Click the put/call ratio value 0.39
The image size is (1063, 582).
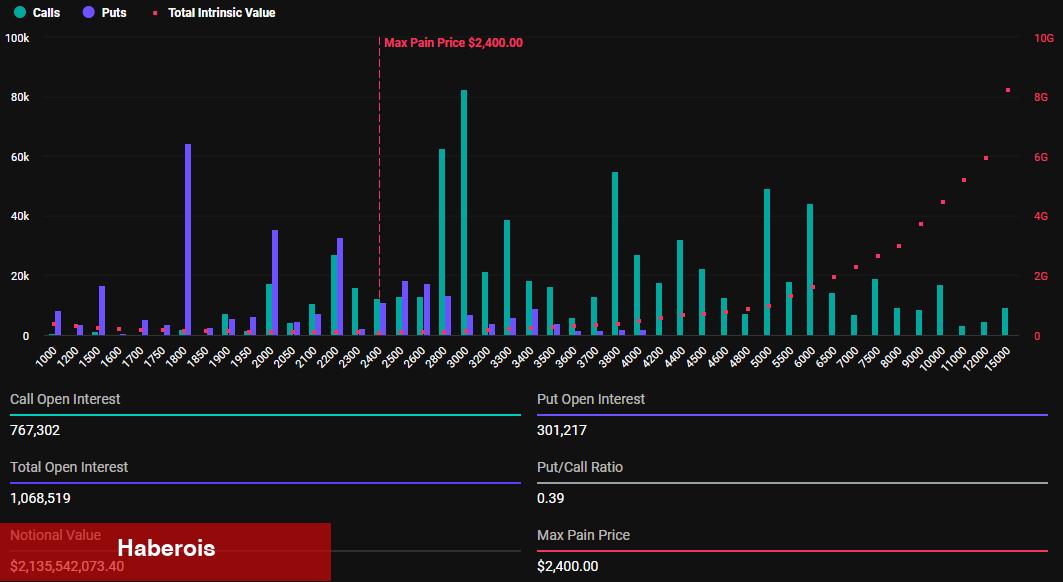550,498
